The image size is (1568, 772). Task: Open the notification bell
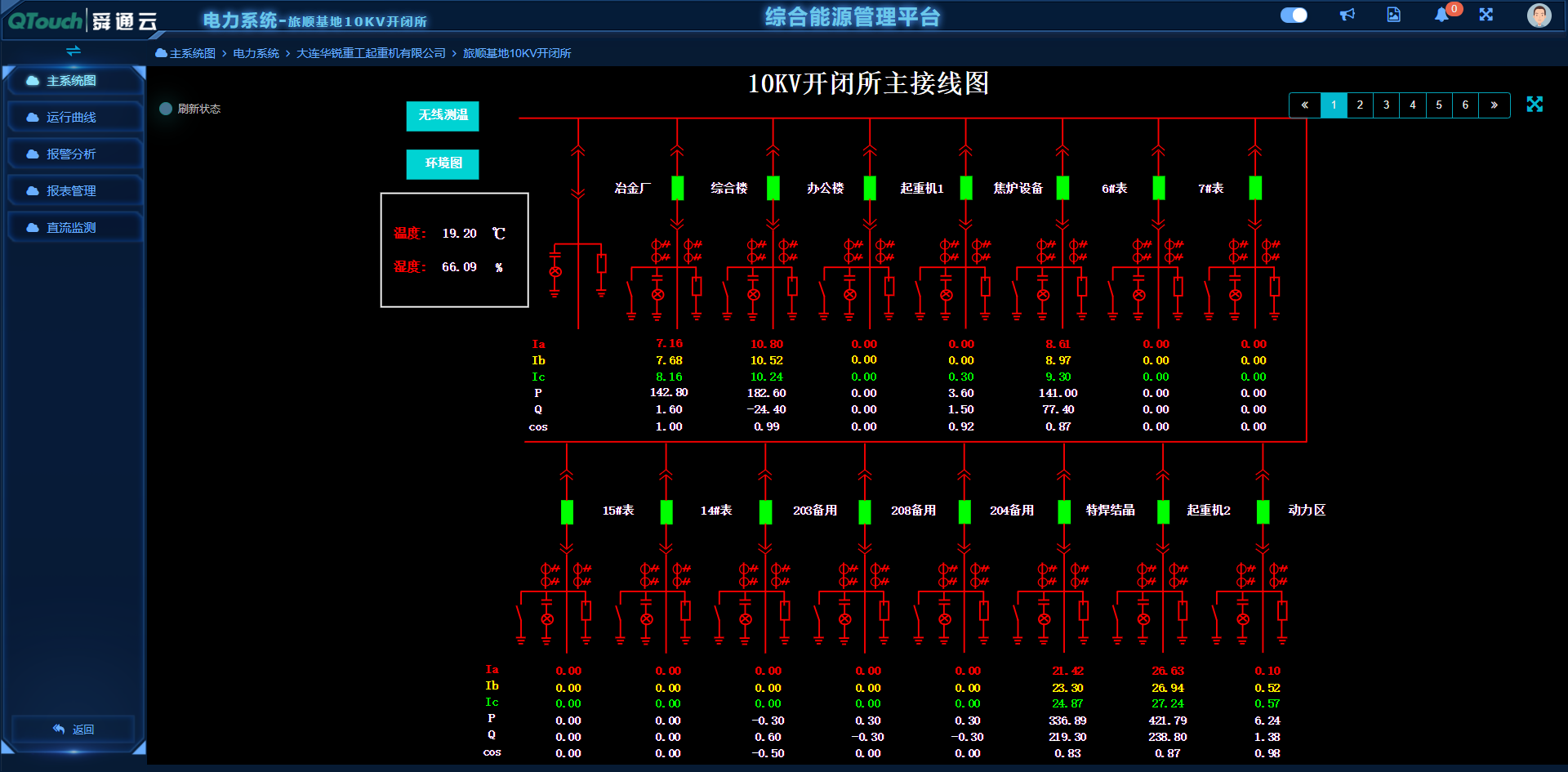[x=1441, y=15]
